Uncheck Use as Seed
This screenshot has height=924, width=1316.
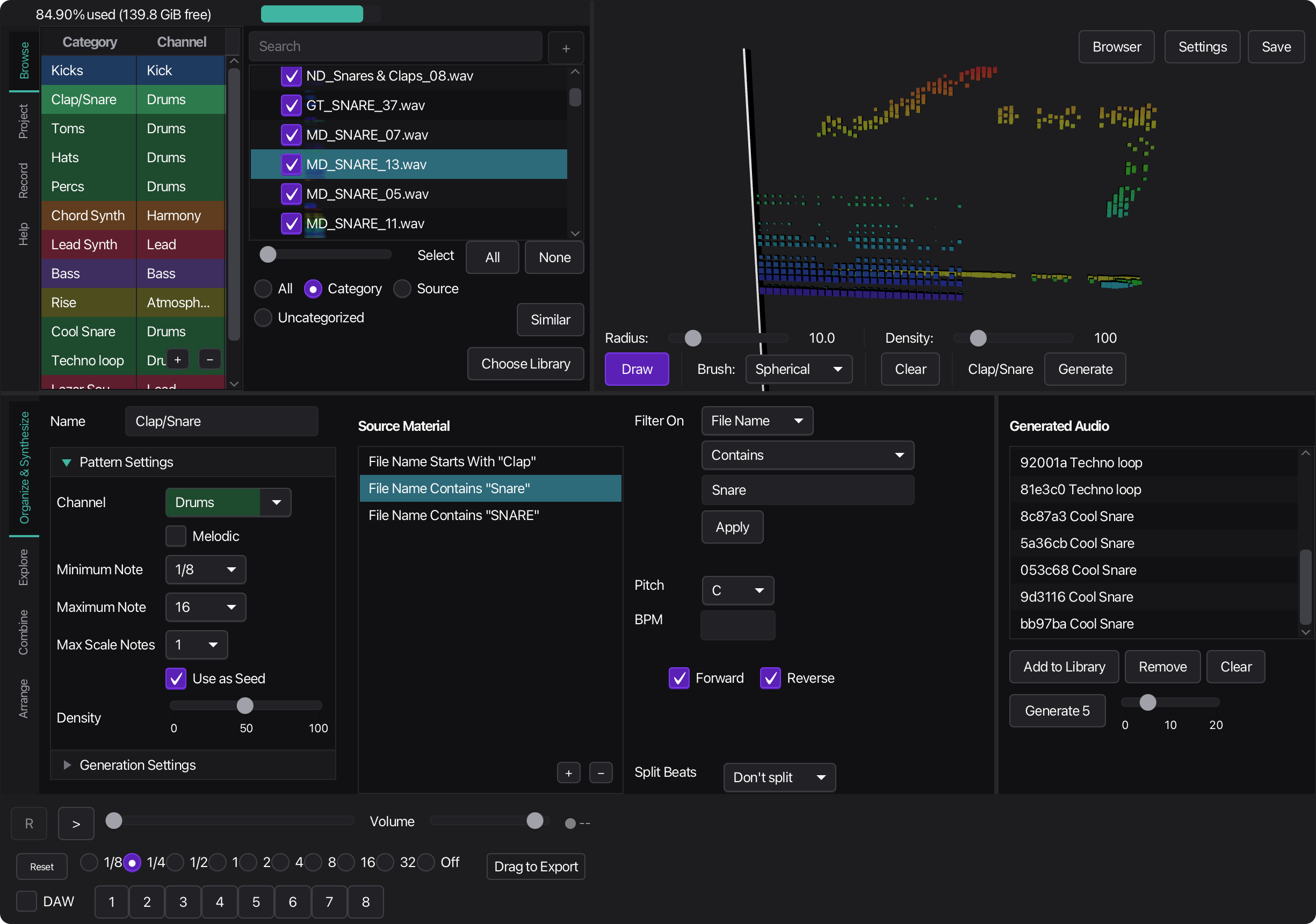pos(176,678)
